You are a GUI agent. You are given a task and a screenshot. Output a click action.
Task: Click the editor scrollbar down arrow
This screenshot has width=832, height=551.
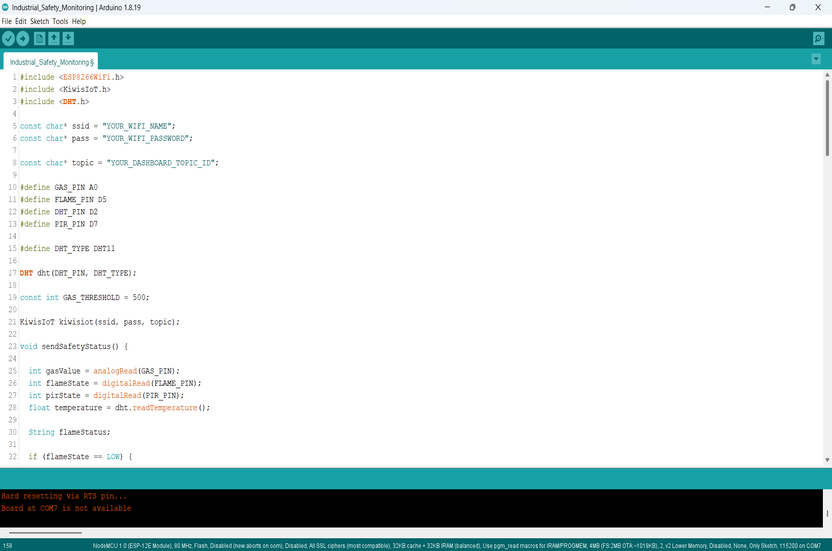827,460
